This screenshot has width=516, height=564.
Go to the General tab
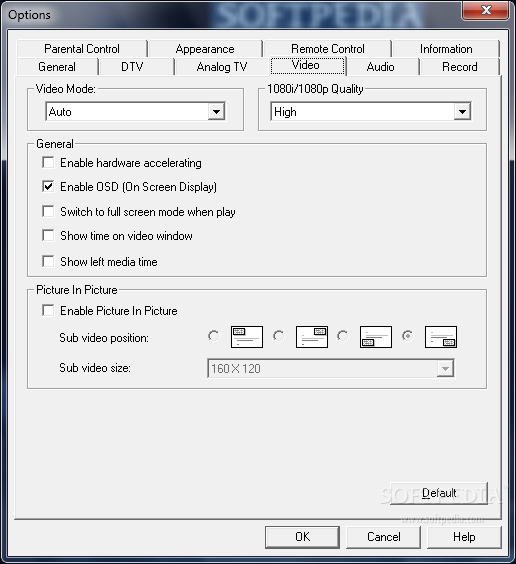pos(57,67)
